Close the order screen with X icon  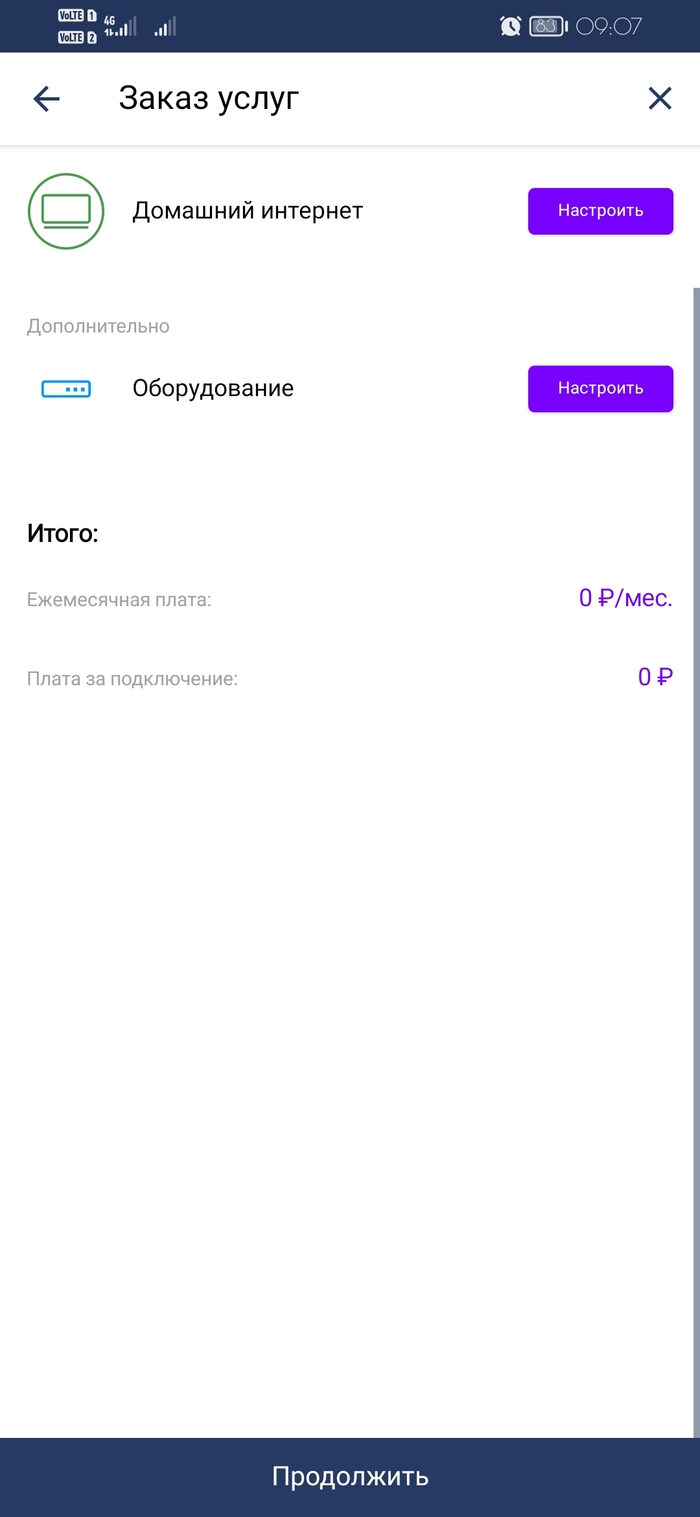(660, 98)
